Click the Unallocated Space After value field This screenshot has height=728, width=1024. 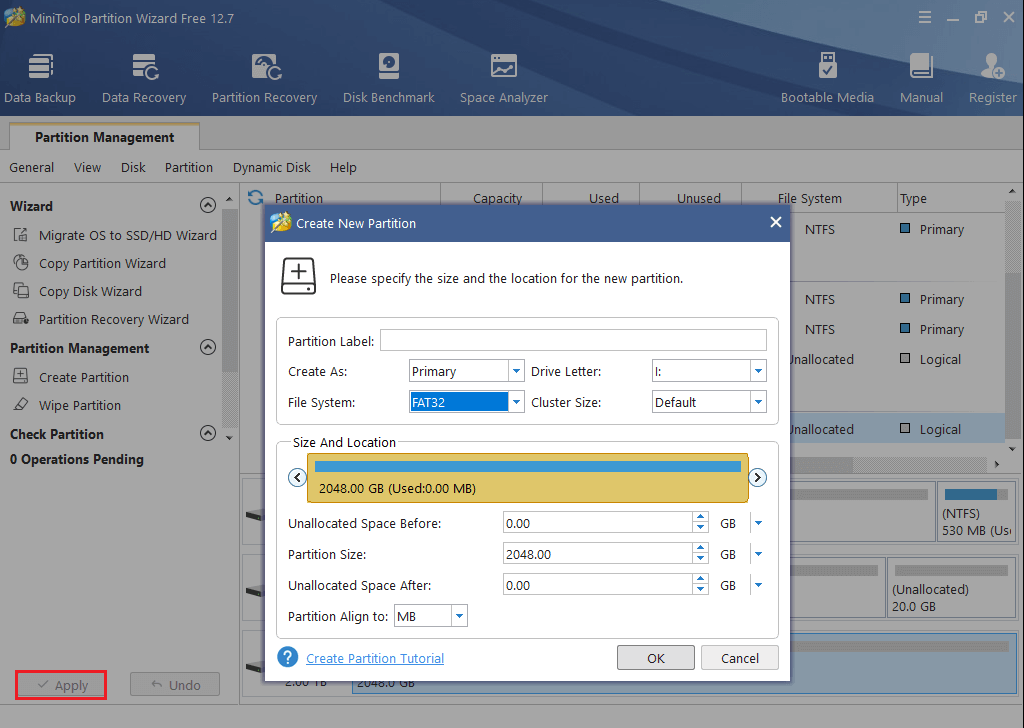pos(598,585)
